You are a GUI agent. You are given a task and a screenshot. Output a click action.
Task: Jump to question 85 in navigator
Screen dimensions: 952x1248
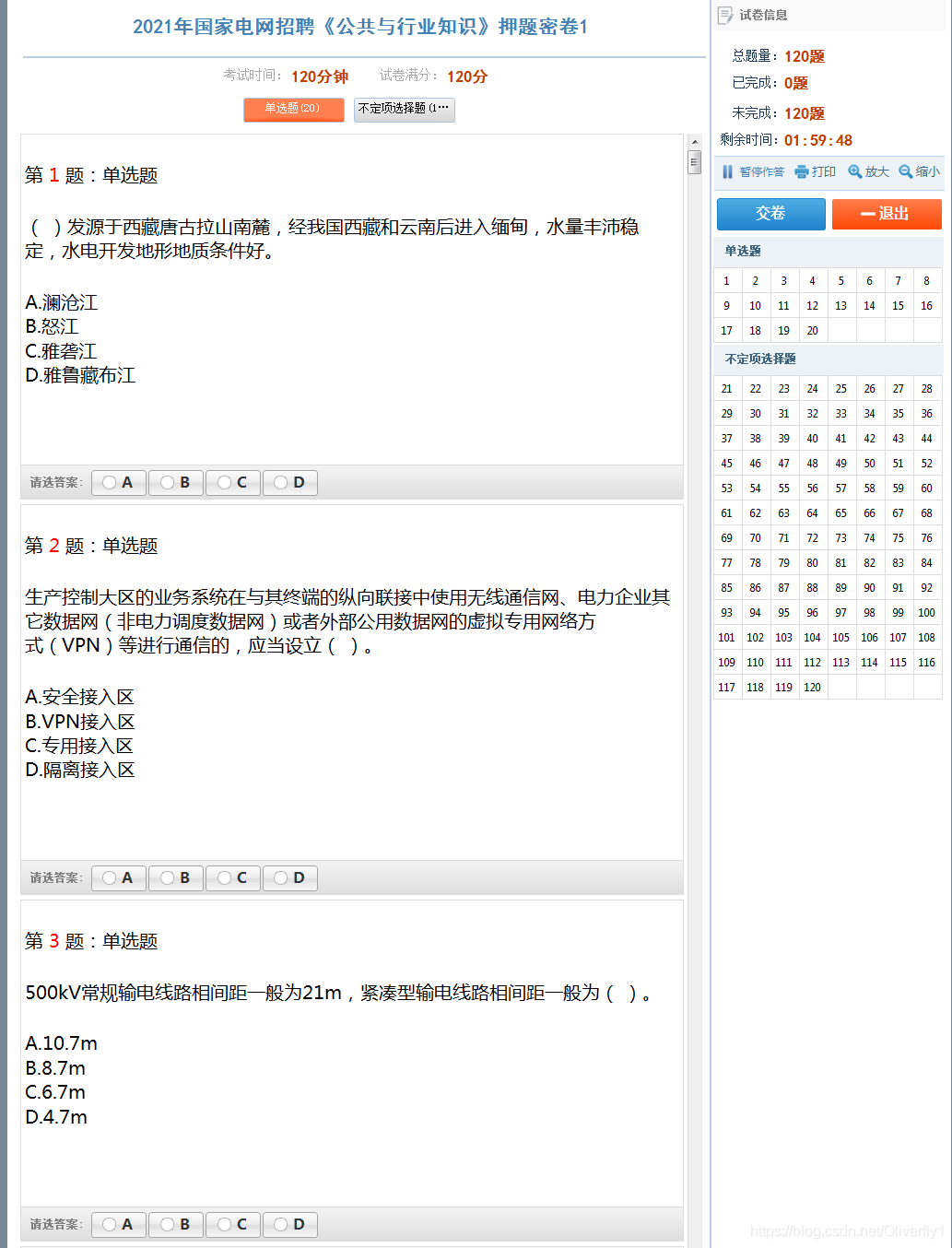tap(726, 588)
